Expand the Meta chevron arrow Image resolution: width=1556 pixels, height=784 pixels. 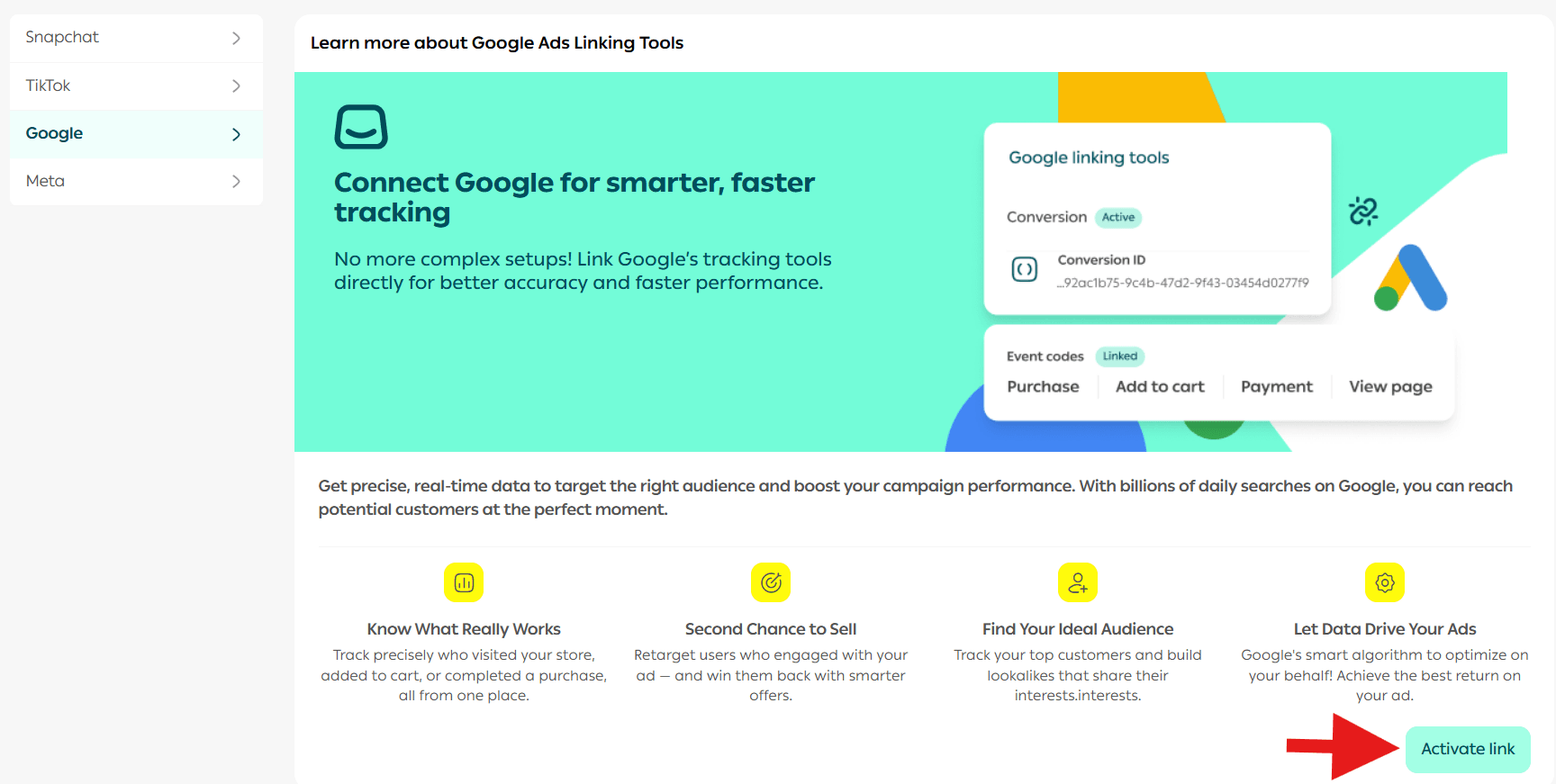pyautogui.click(x=236, y=182)
